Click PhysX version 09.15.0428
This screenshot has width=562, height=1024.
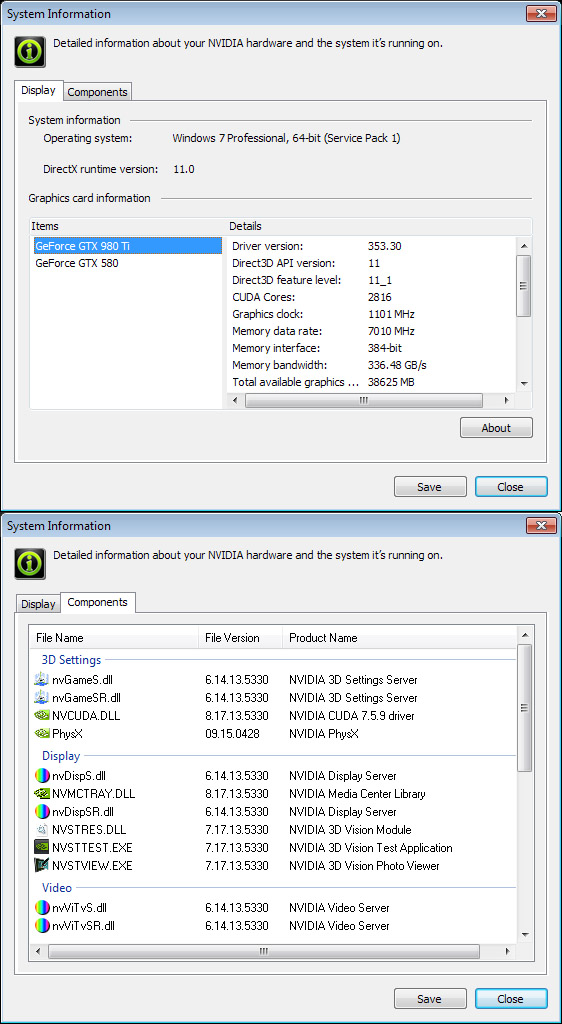(232, 733)
